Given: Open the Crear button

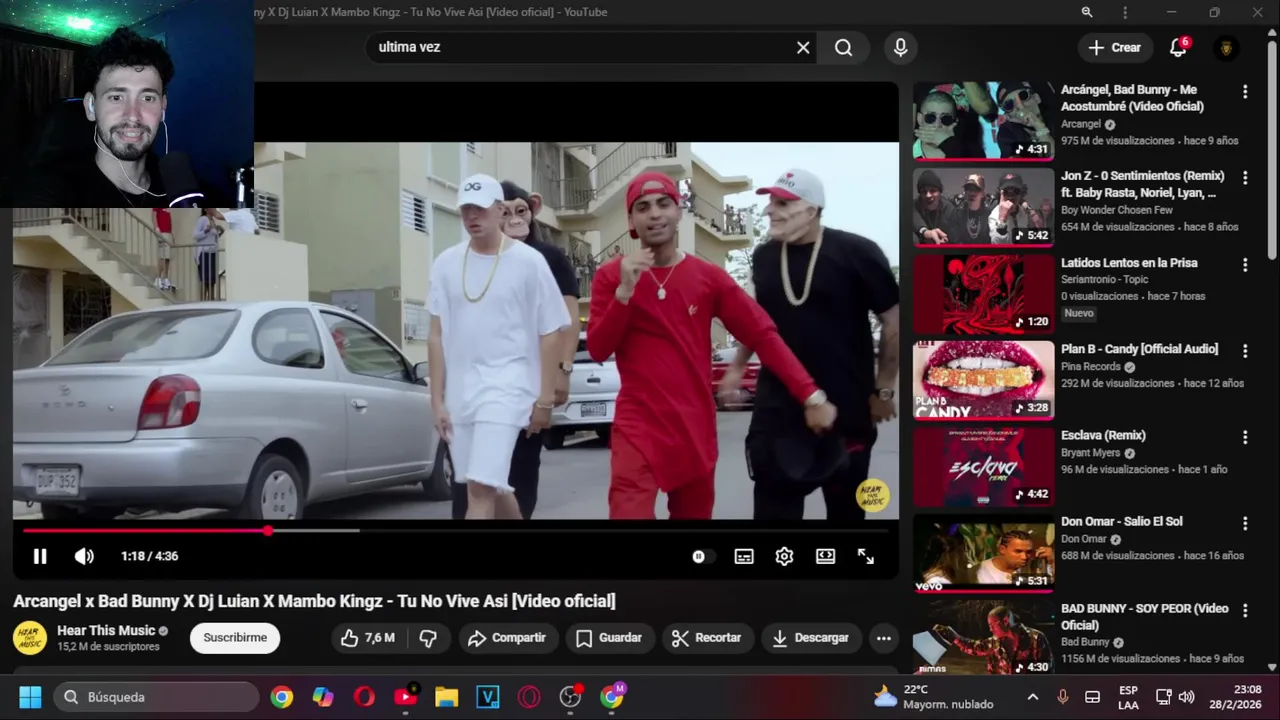Looking at the screenshot, I should pyautogui.click(x=1115, y=47).
